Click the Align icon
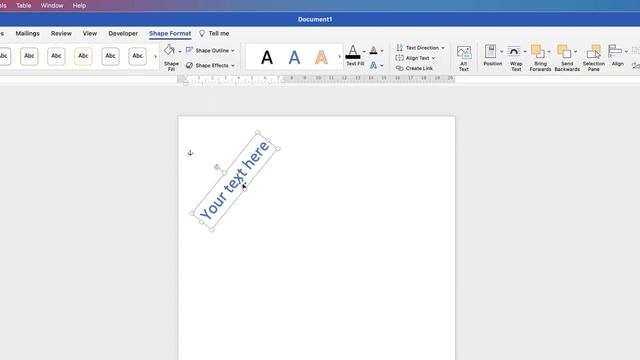Viewport: 640px width, 360px height. pyautogui.click(x=615, y=51)
